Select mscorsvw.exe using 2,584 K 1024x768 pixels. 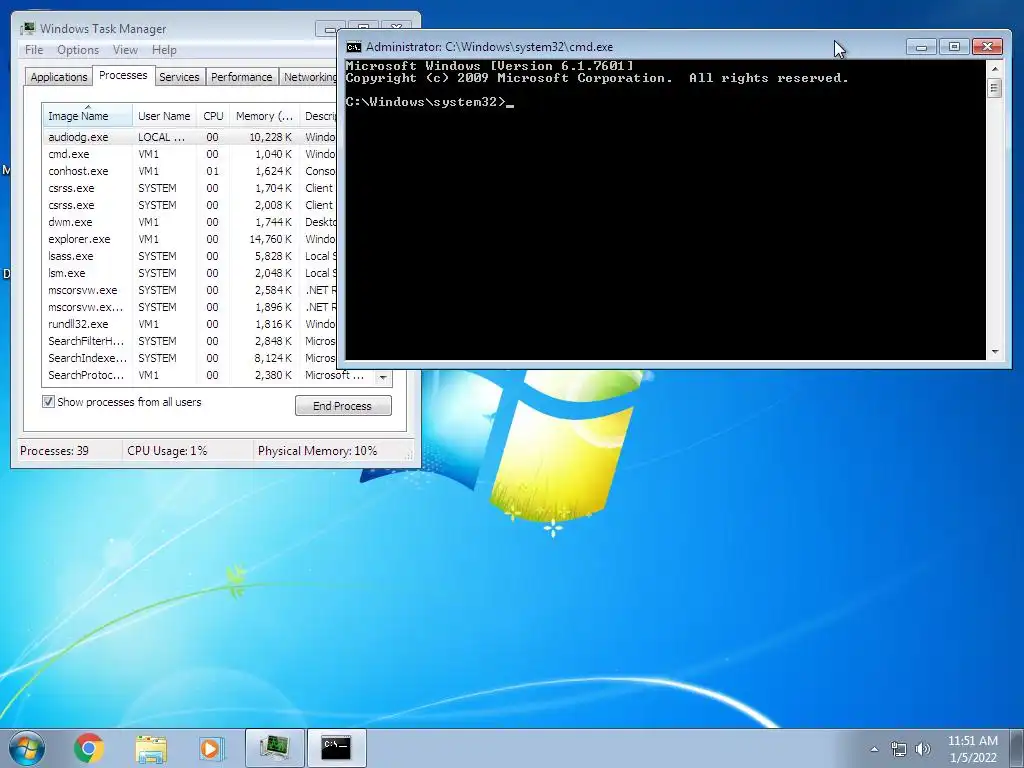pyautogui.click(x=189, y=290)
